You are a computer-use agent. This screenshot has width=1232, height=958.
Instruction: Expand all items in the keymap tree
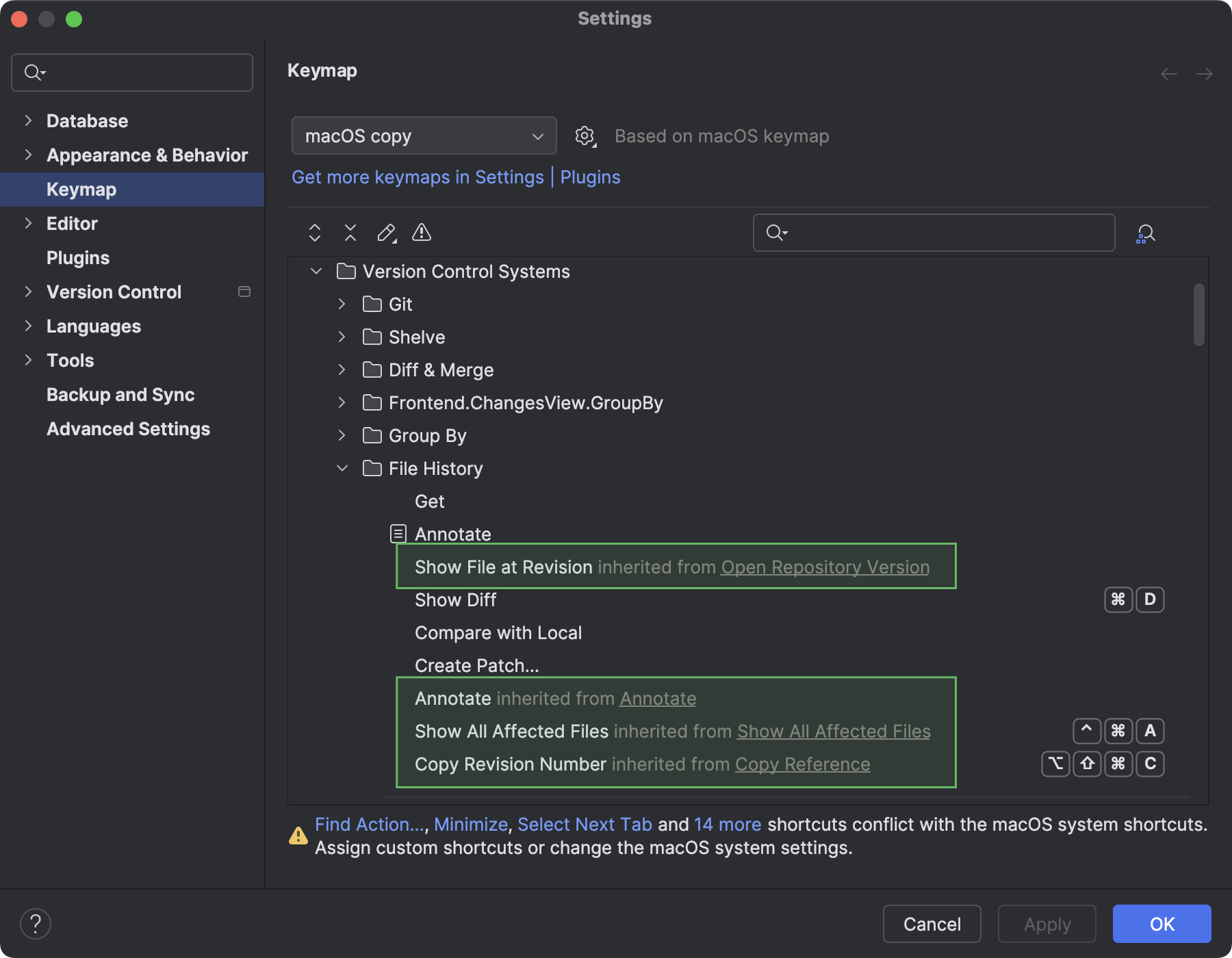[x=315, y=233]
